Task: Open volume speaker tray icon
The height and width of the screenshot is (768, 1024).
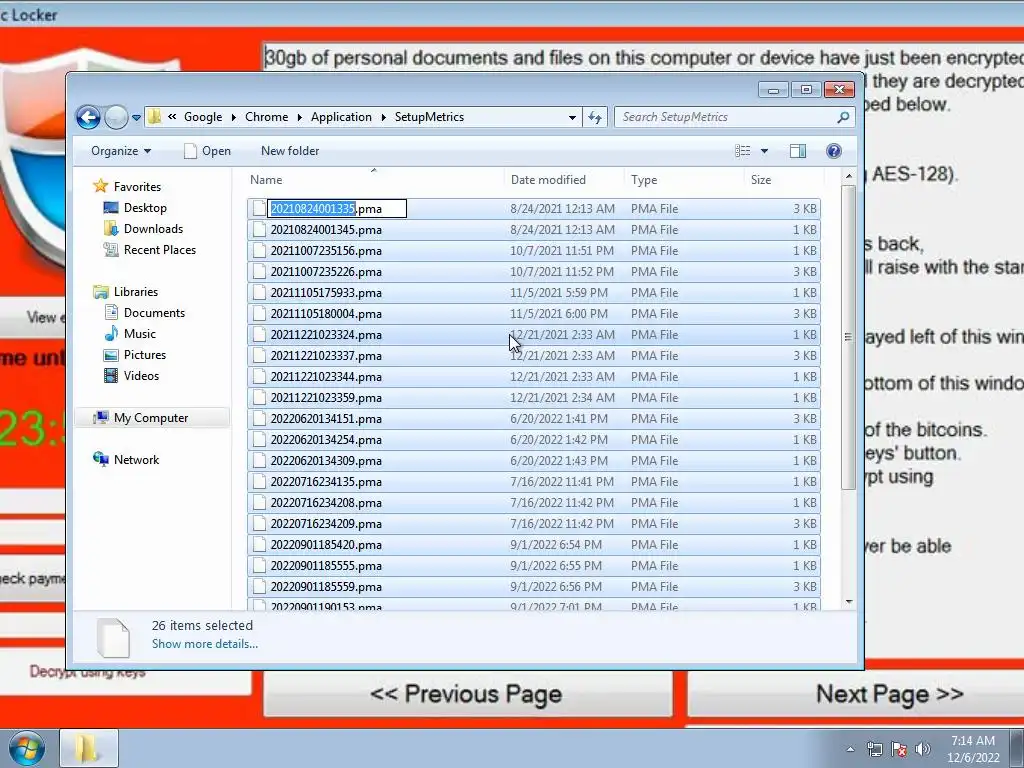Action: (x=923, y=749)
